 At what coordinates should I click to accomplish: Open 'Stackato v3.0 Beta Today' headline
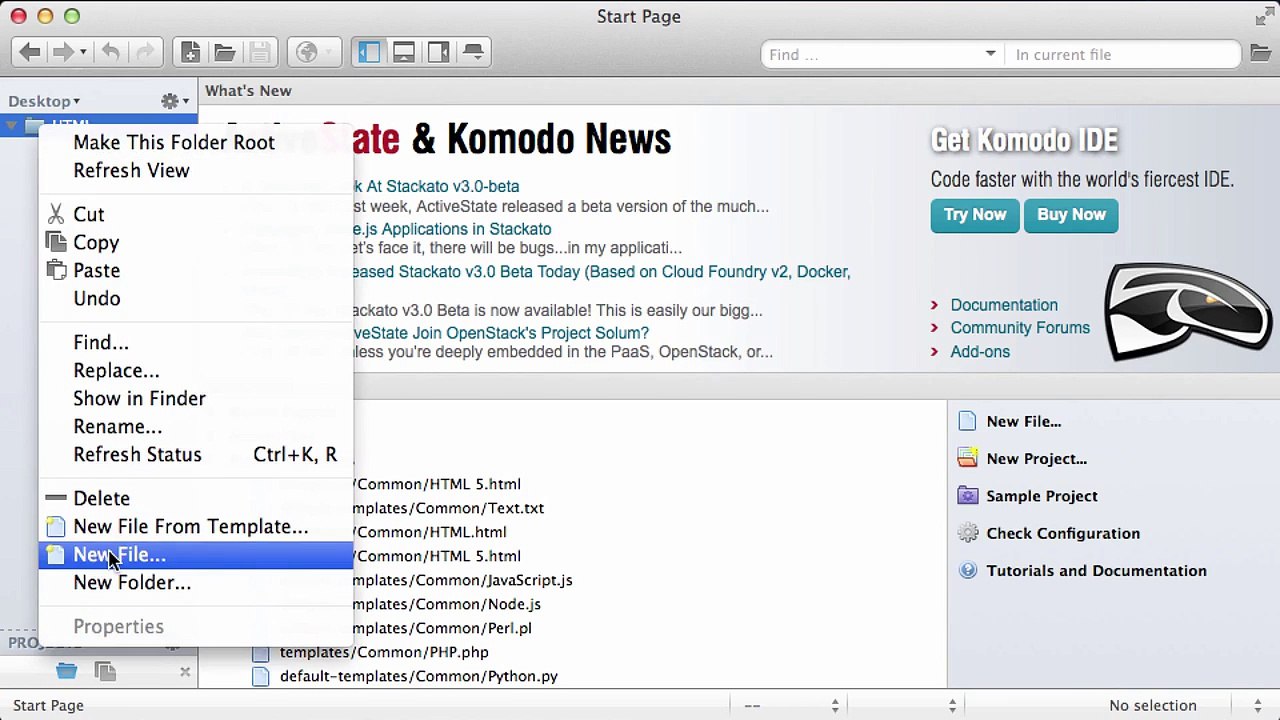click(x=602, y=272)
